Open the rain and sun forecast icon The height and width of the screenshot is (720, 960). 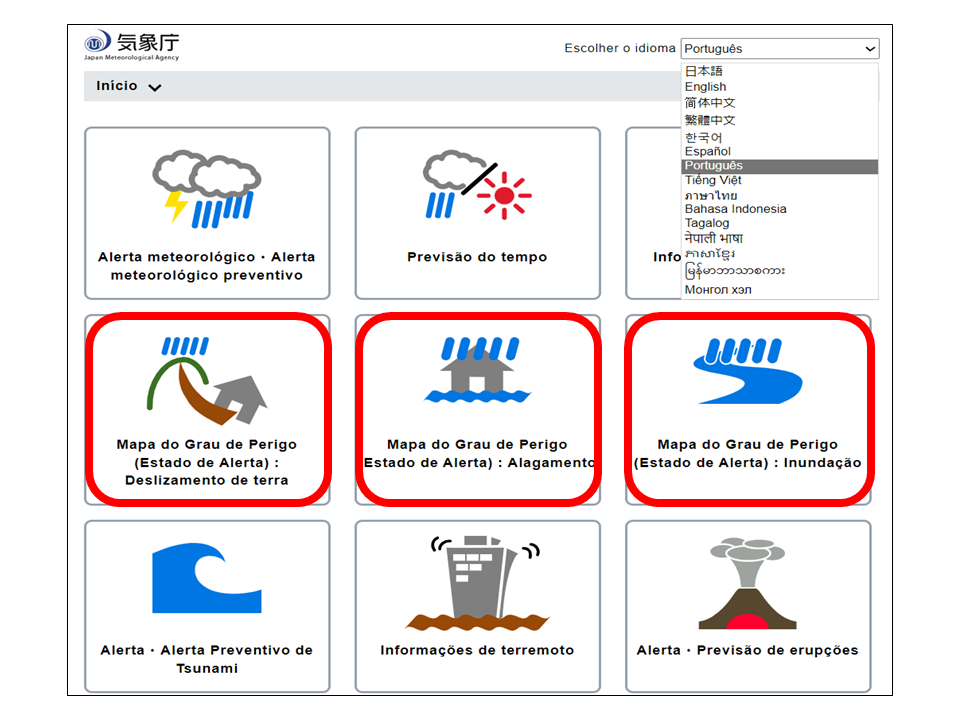click(477, 186)
